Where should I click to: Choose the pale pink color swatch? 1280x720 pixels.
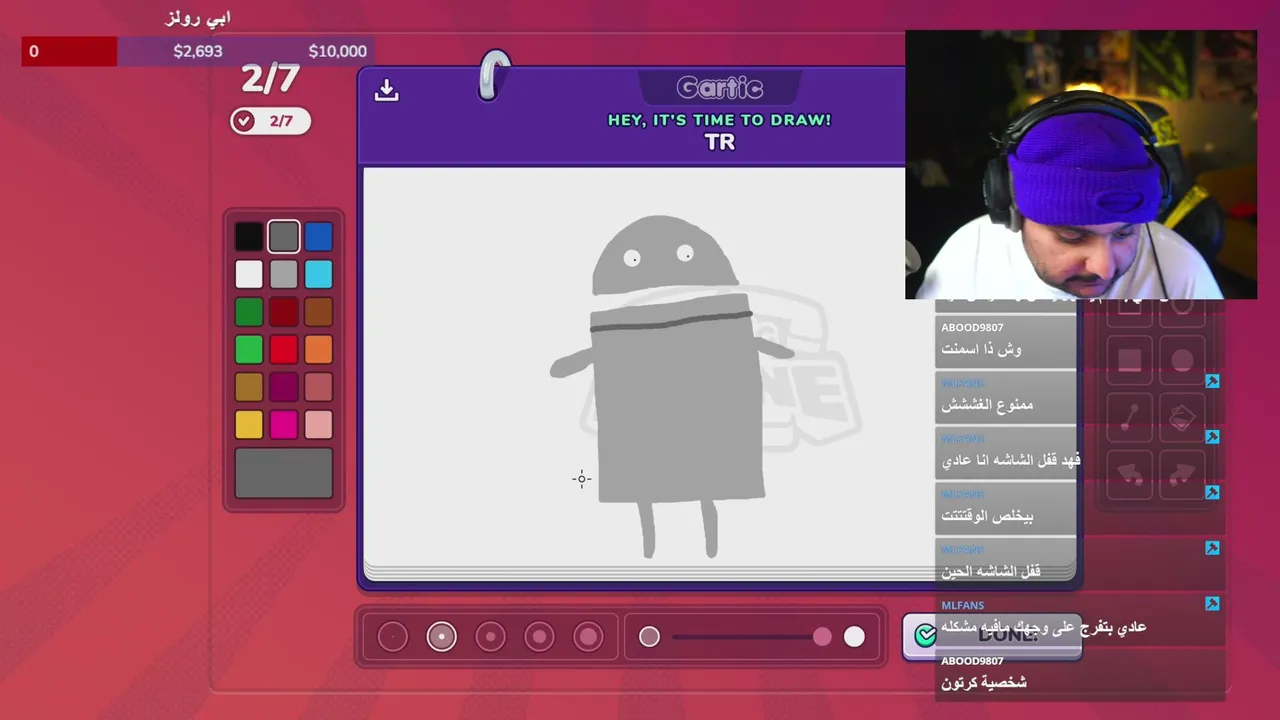click(x=318, y=425)
